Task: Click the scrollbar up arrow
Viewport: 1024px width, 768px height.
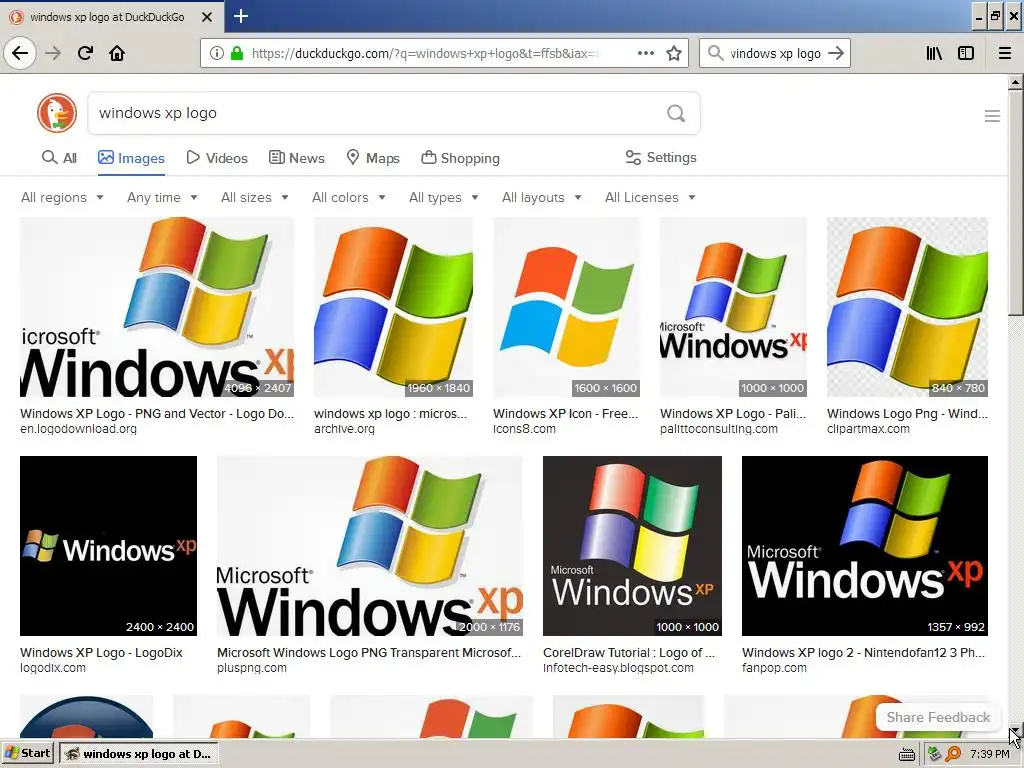Action: point(1016,83)
